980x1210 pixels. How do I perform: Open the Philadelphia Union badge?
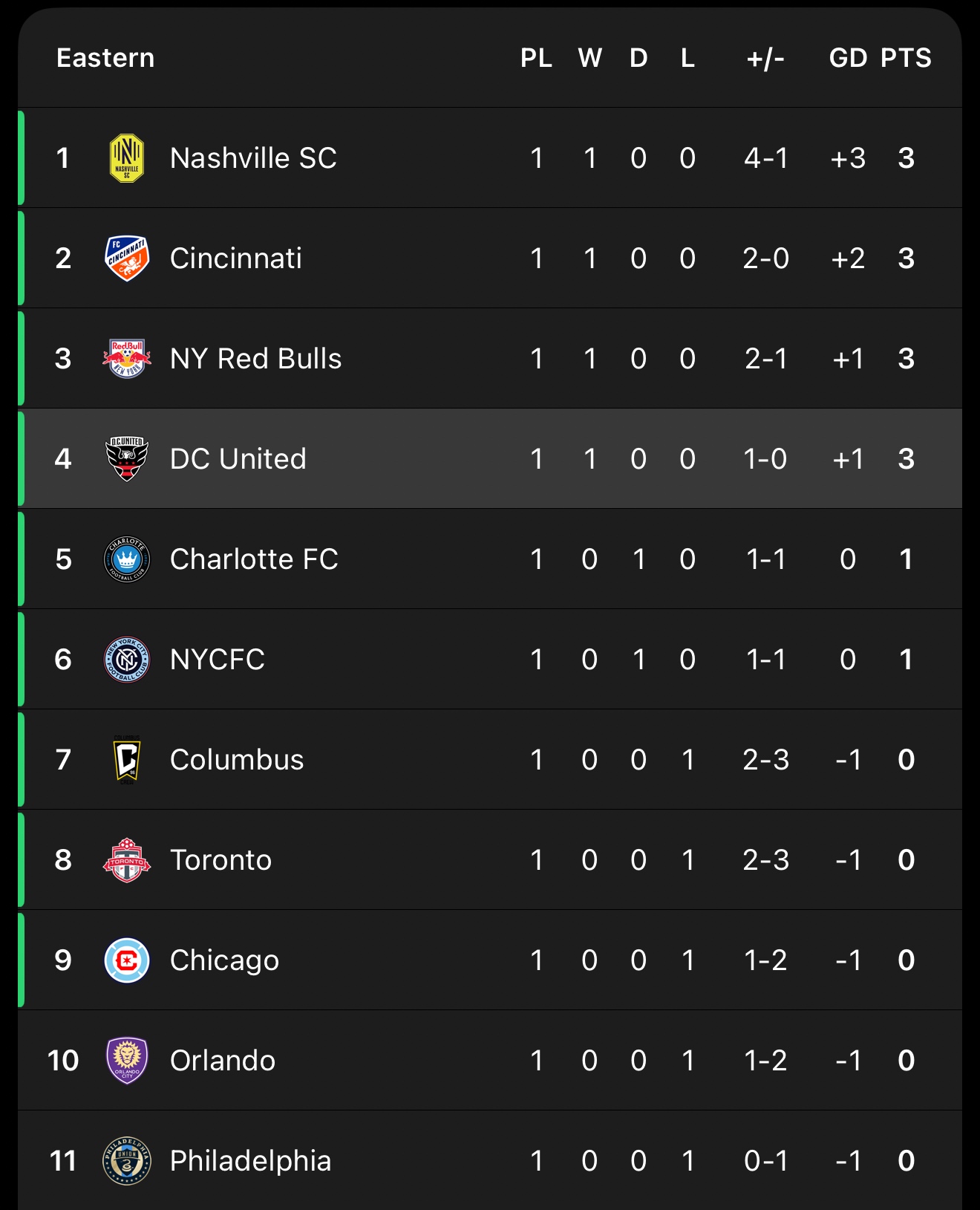127,1161
